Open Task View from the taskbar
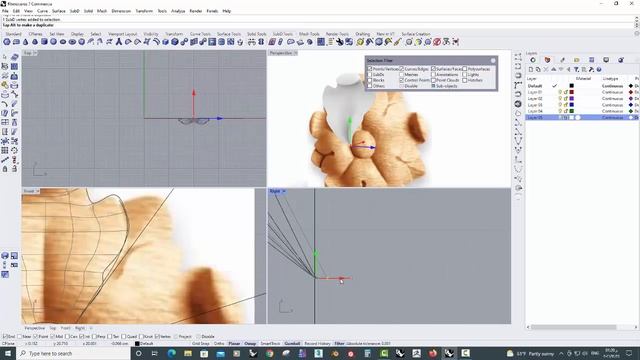 click(x=155, y=353)
